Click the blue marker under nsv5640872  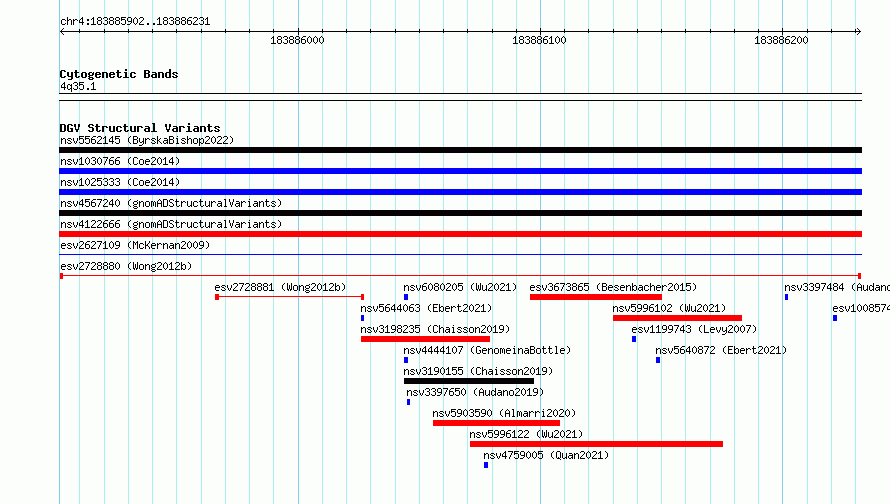(x=658, y=360)
